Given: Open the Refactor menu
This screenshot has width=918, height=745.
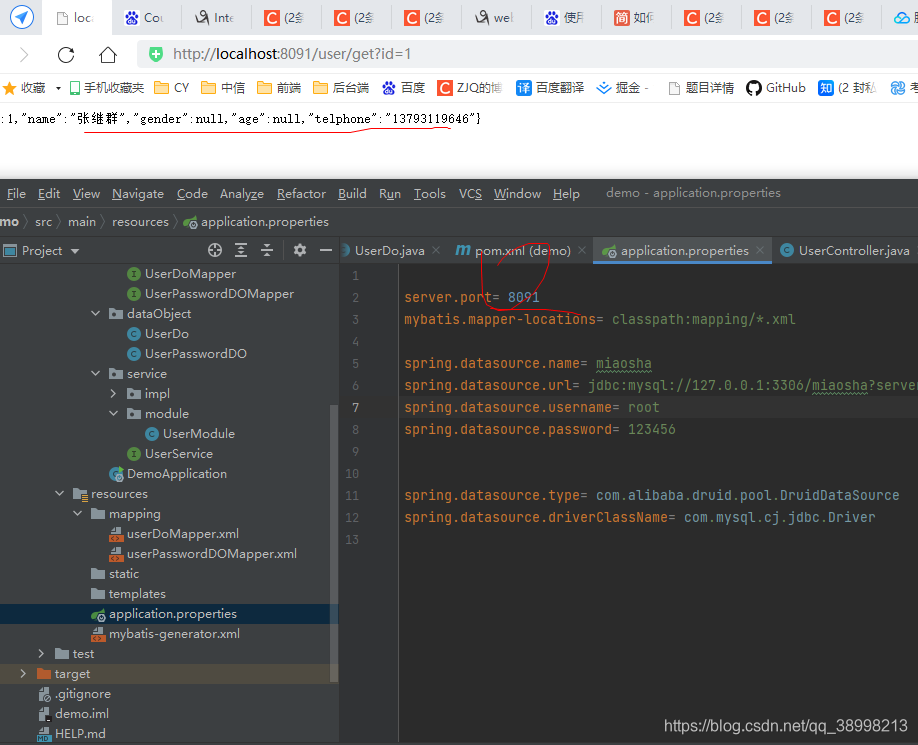Looking at the screenshot, I should pyautogui.click(x=301, y=194).
